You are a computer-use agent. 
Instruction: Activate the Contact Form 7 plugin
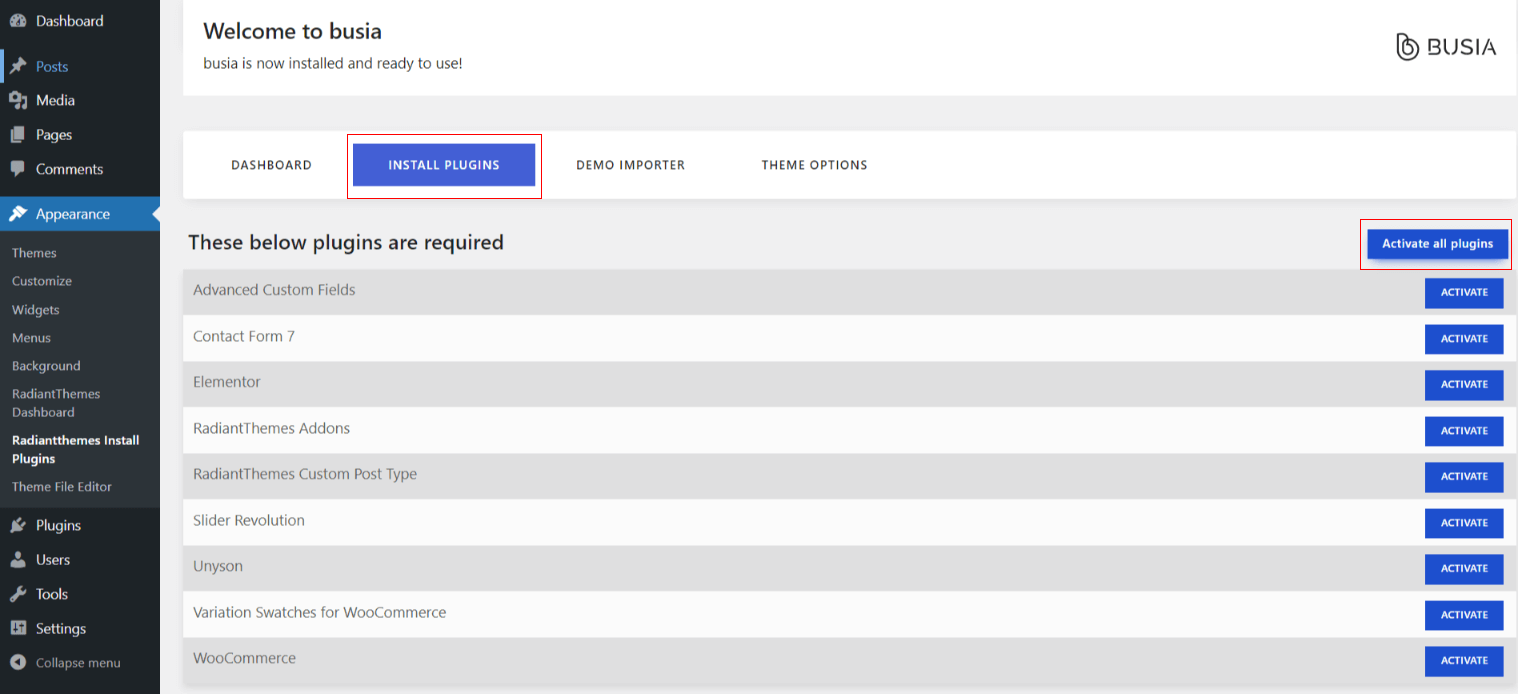click(1463, 338)
